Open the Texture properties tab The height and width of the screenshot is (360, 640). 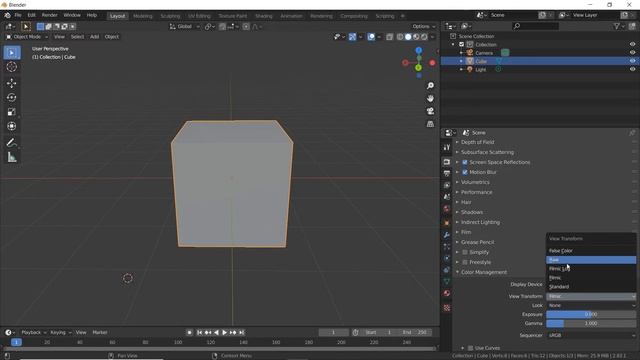pyautogui.click(x=447, y=308)
